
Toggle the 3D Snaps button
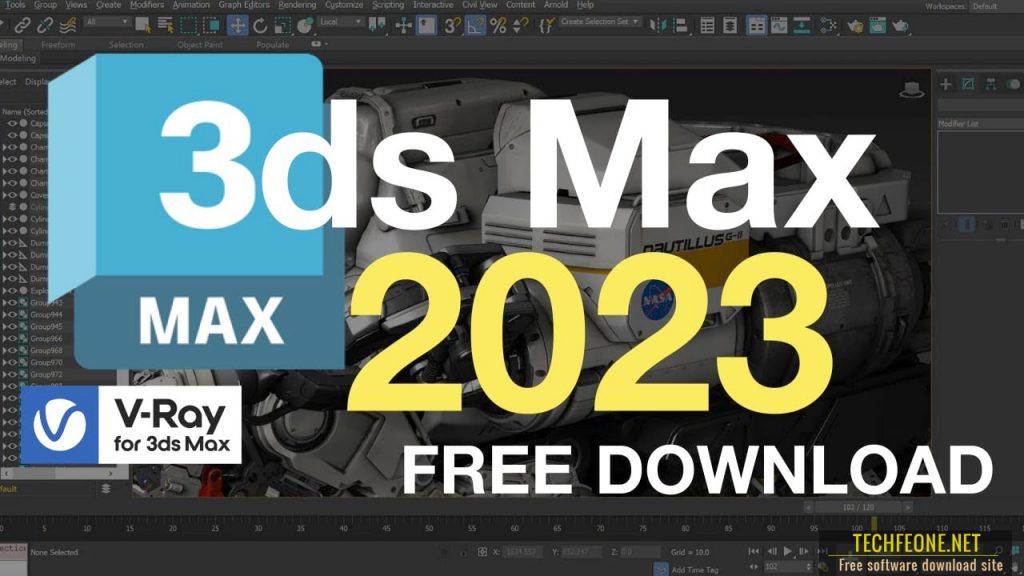tap(452, 25)
